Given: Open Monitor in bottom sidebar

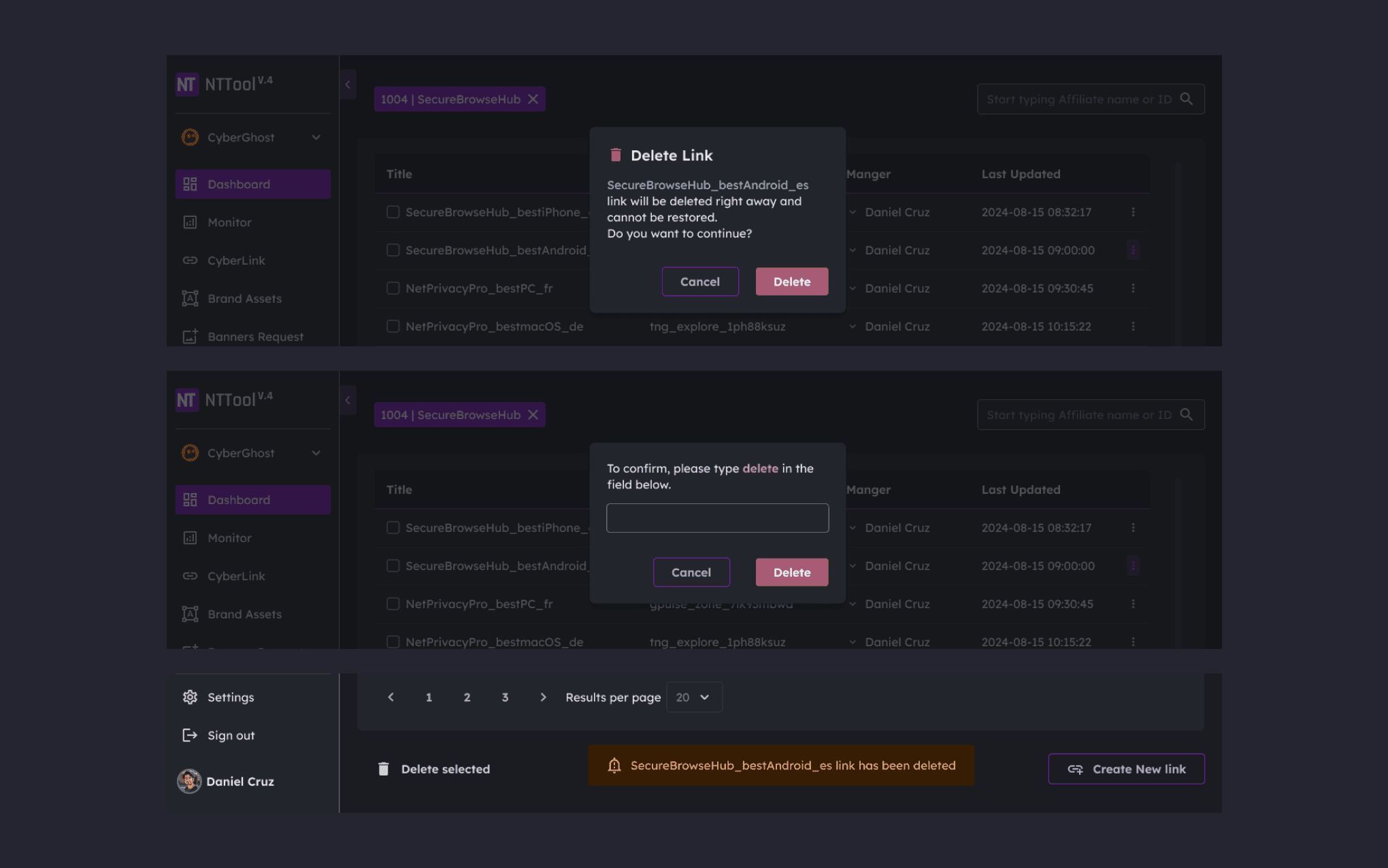Looking at the screenshot, I should pyautogui.click(x=229, y=538).
